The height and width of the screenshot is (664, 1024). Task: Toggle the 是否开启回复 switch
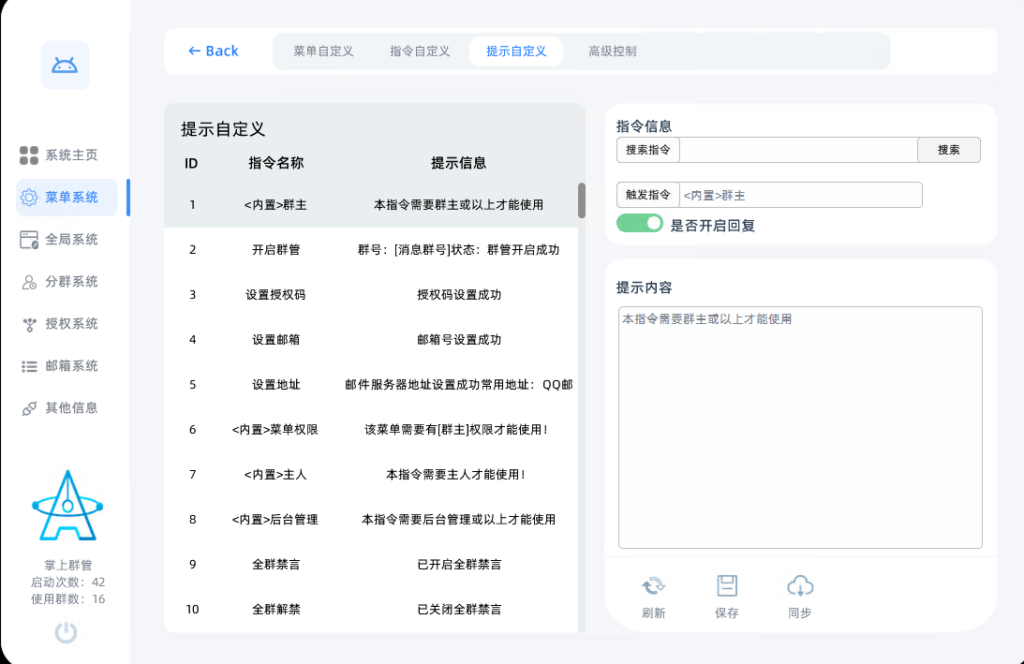[x=640, y=223]
